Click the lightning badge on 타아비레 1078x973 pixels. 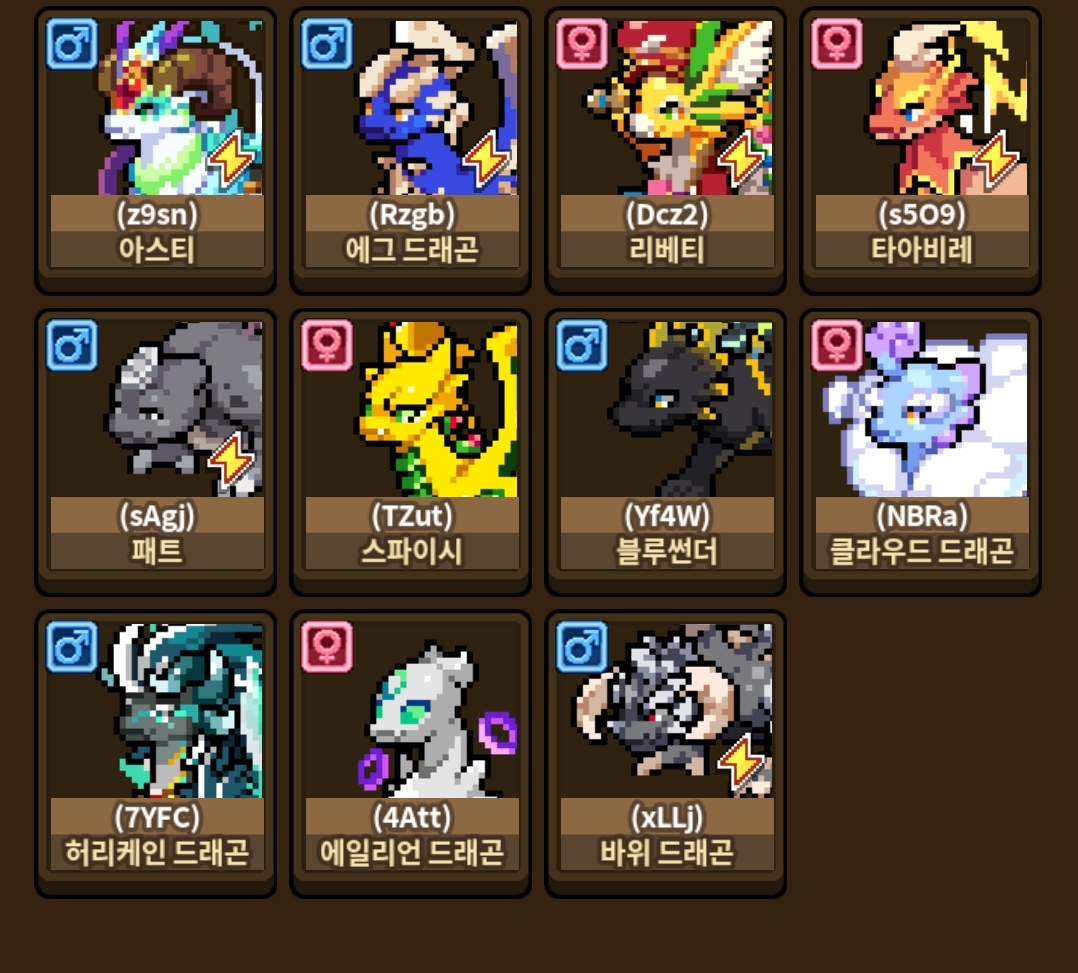(996, 160)
